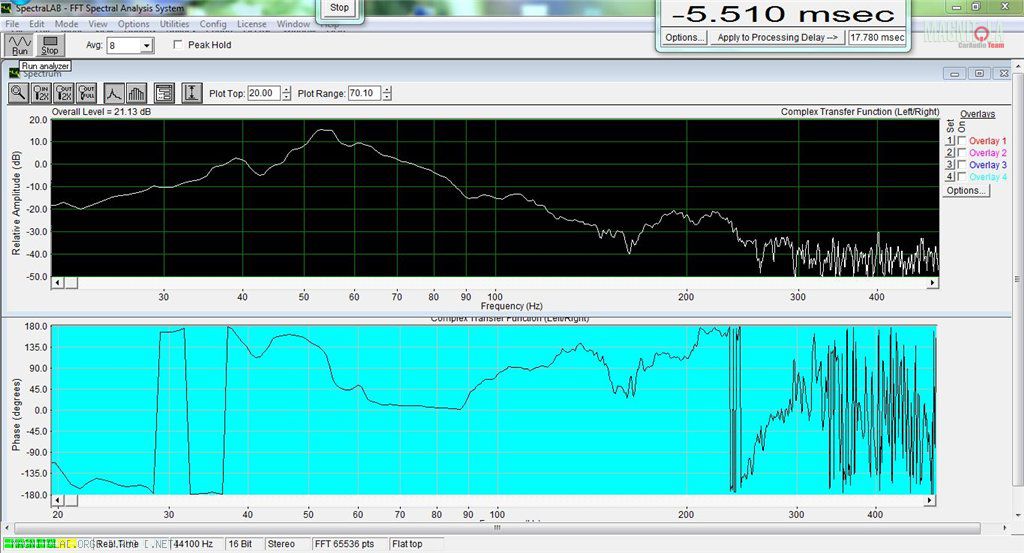Set Overlay 4 using the '4' button
Screen dimensions: 1024x553
pyautogui.click(x=950, y=176)
